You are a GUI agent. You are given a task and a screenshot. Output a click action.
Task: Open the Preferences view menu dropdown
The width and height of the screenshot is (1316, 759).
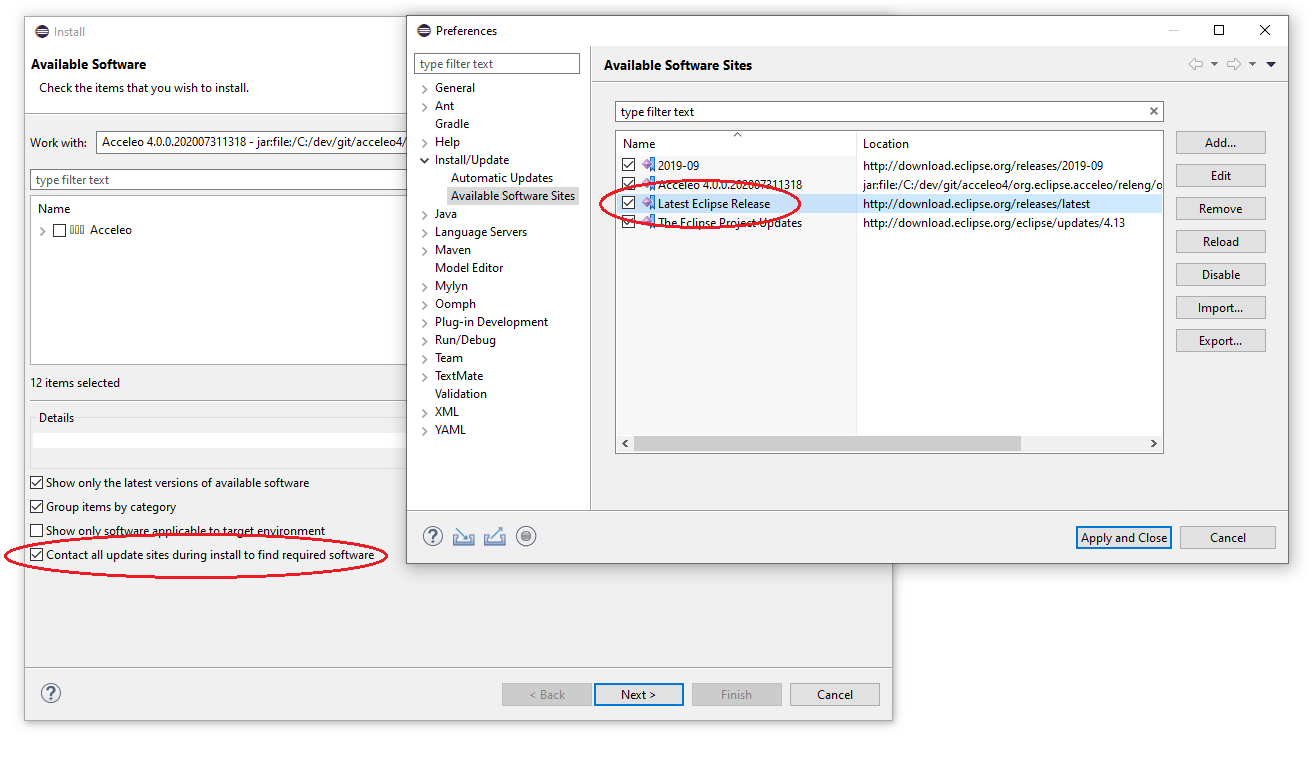pyautogui.click(x=1271, y=65)
